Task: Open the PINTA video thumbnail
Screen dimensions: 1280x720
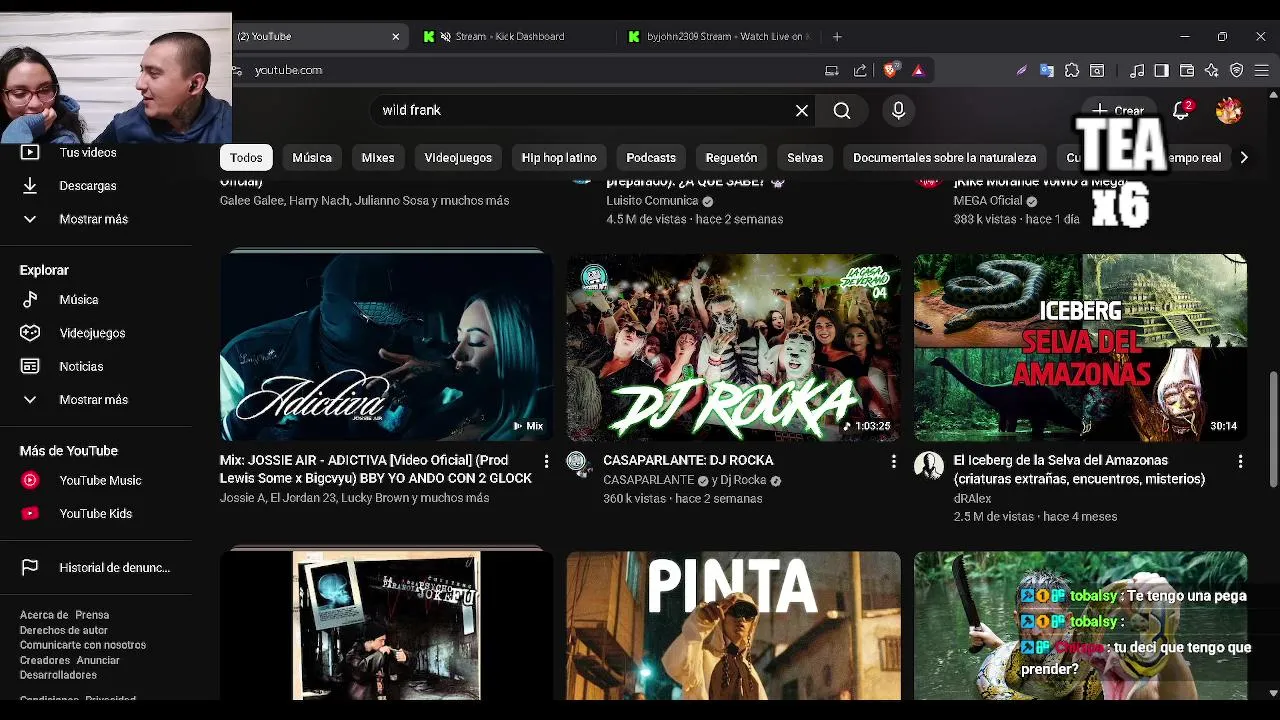Action: (x=733, y=626)
